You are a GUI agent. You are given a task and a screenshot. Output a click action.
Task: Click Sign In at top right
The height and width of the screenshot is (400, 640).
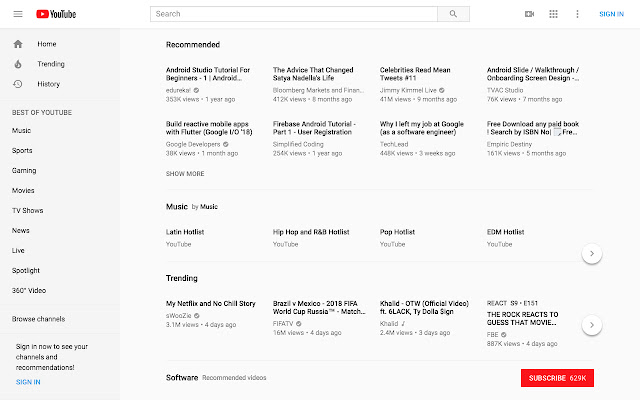[x=611, y=14]
